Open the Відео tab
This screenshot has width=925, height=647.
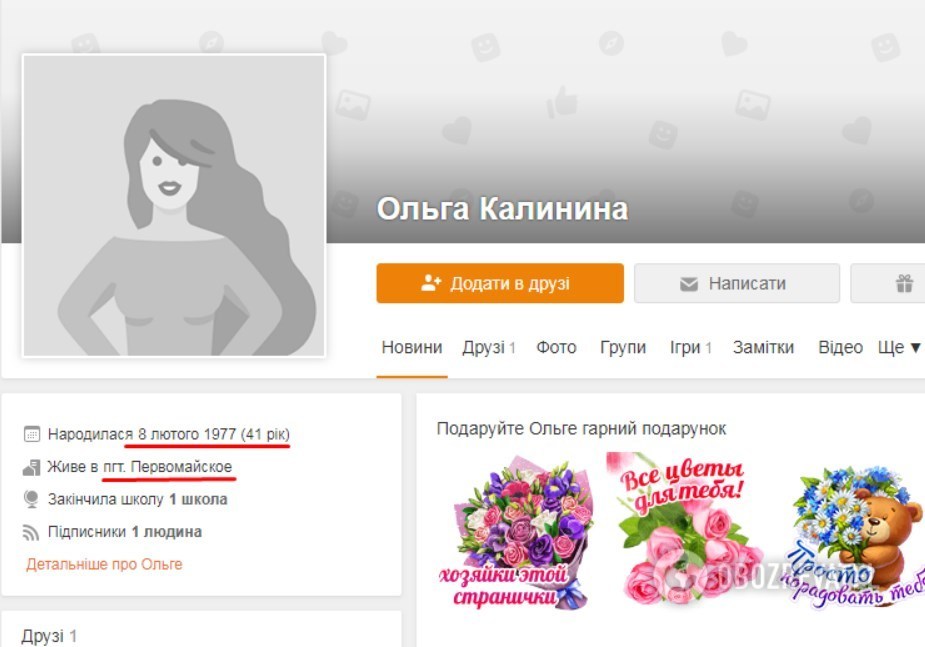pyautogui.click(x=841, y=347)
